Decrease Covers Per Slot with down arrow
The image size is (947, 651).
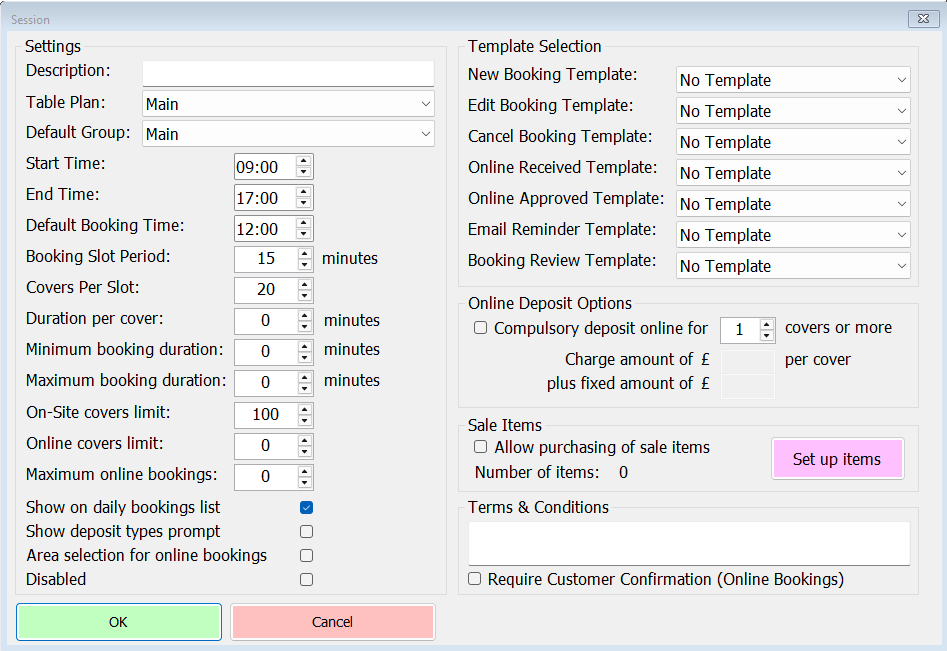305,296
